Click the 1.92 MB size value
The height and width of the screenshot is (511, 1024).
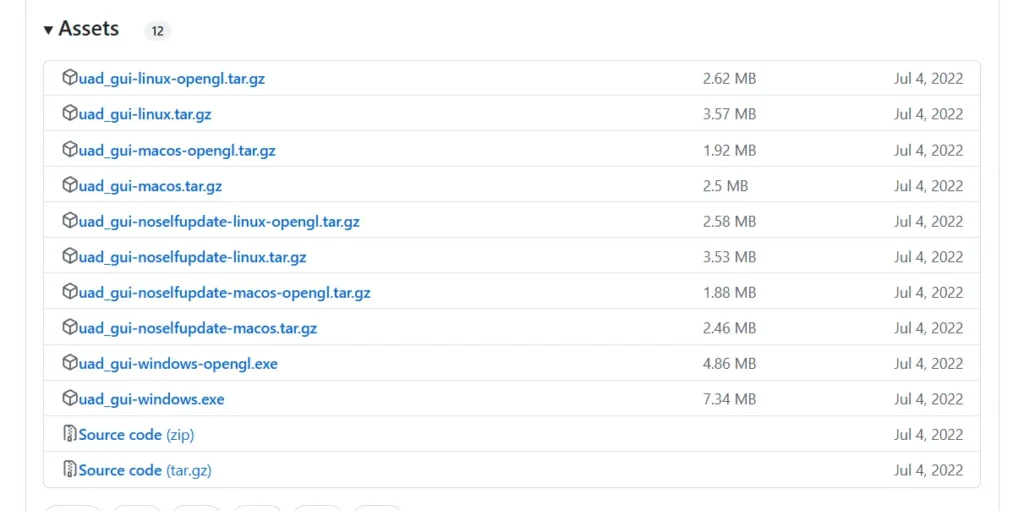point(729,150)
